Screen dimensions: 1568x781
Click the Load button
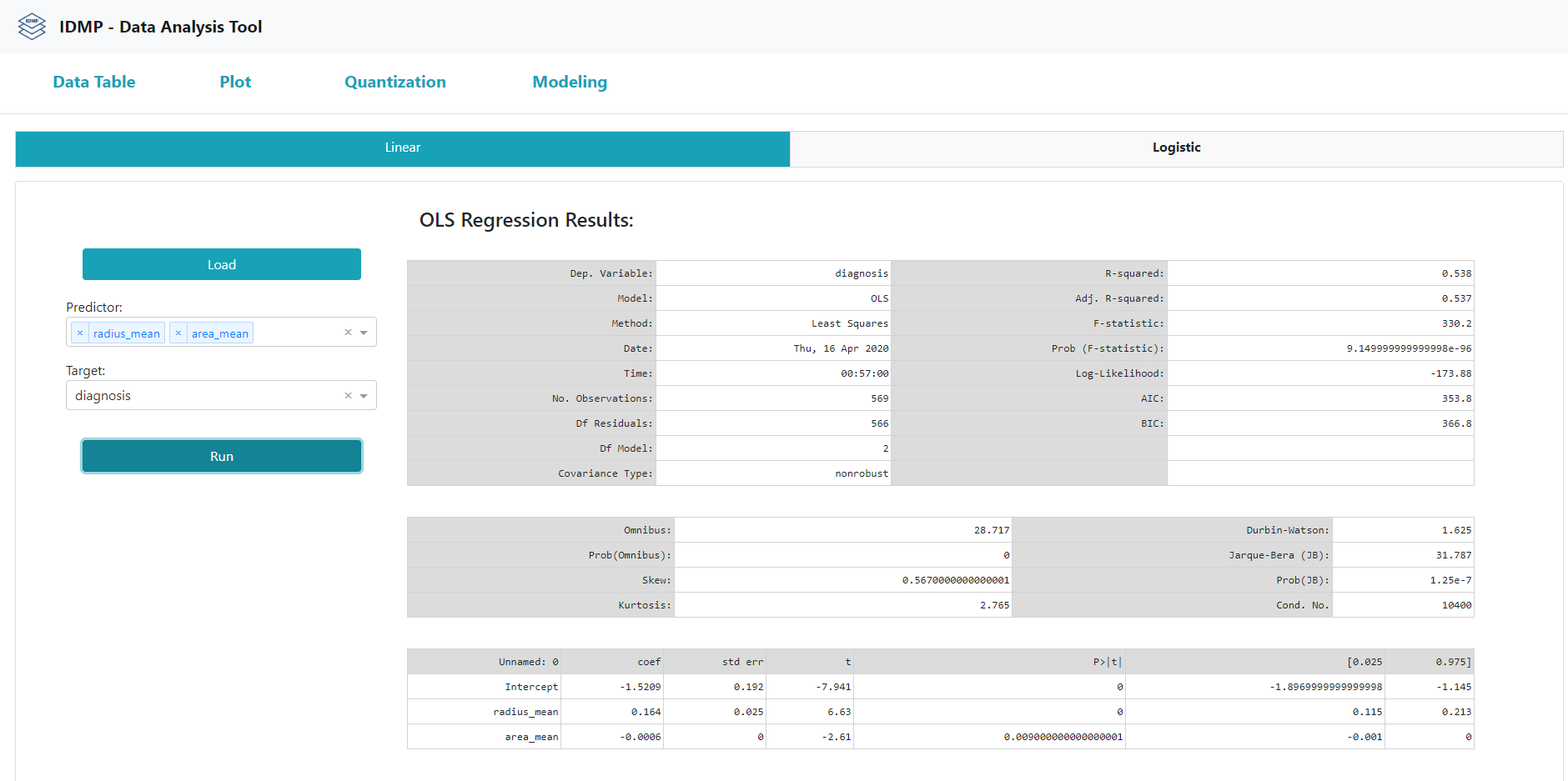[221, 264]
